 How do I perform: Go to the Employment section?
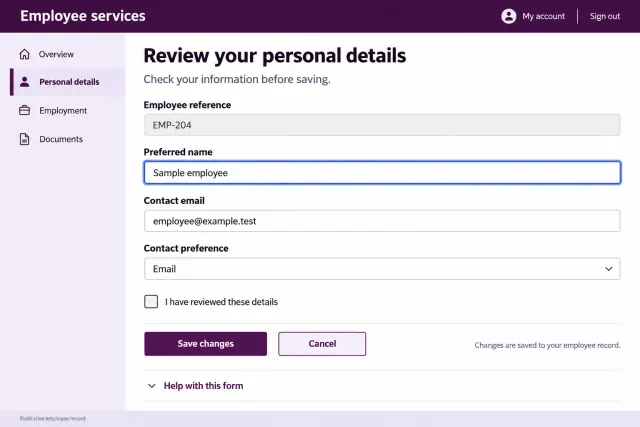point(68,110)
